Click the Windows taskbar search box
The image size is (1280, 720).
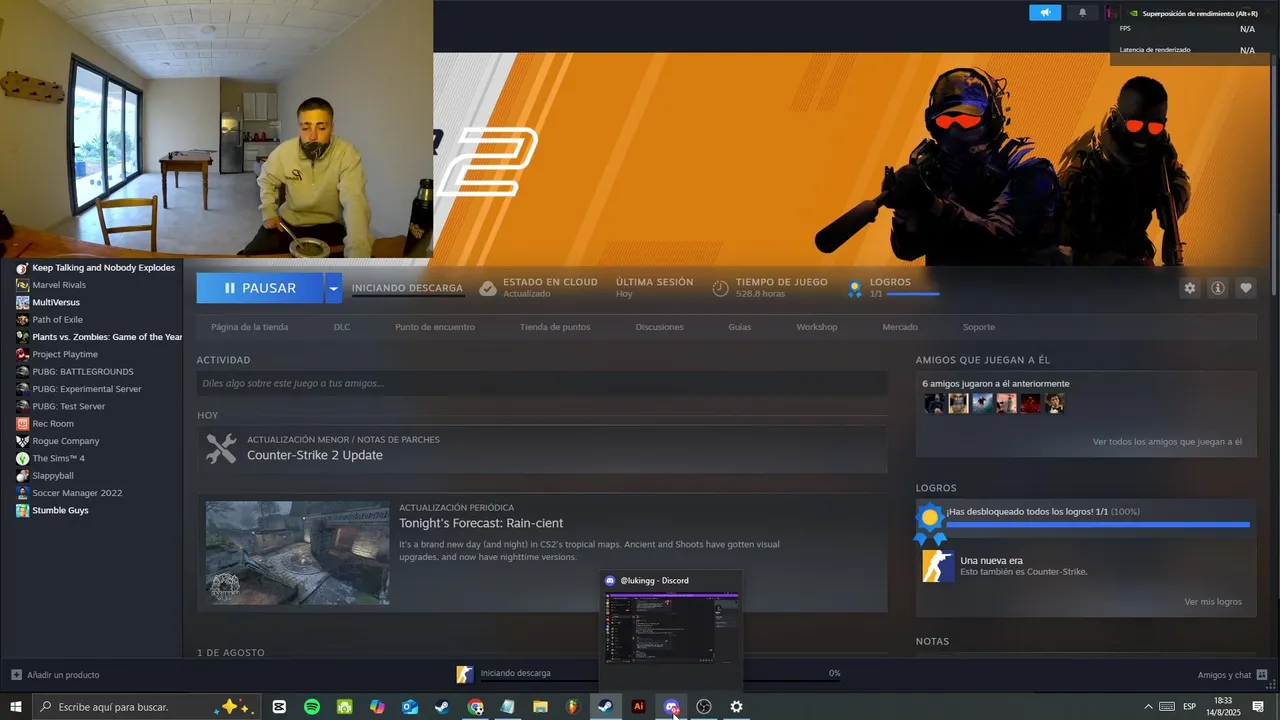pyautogui.click(x=147, y=707)
